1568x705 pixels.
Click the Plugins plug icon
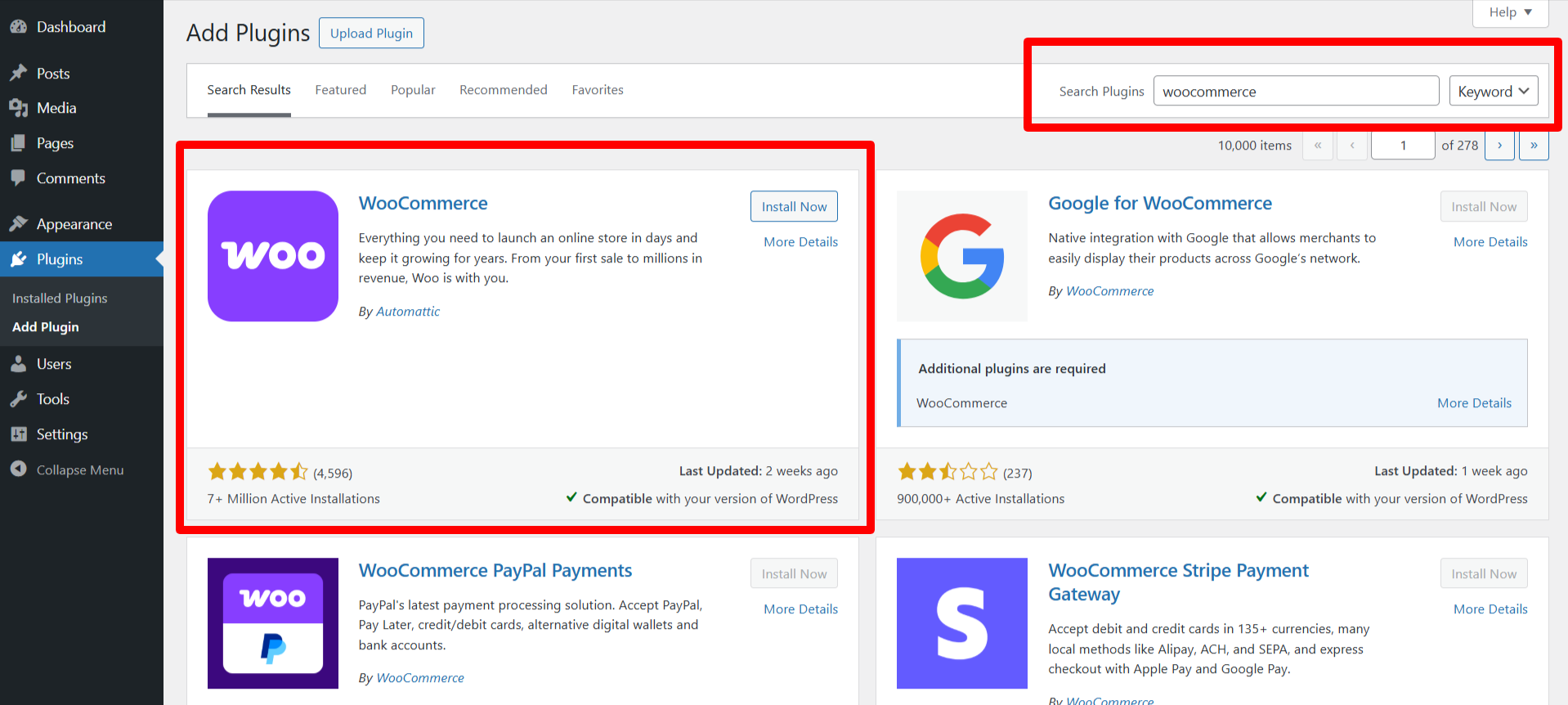pyautogui.click(x=18, y=259)
